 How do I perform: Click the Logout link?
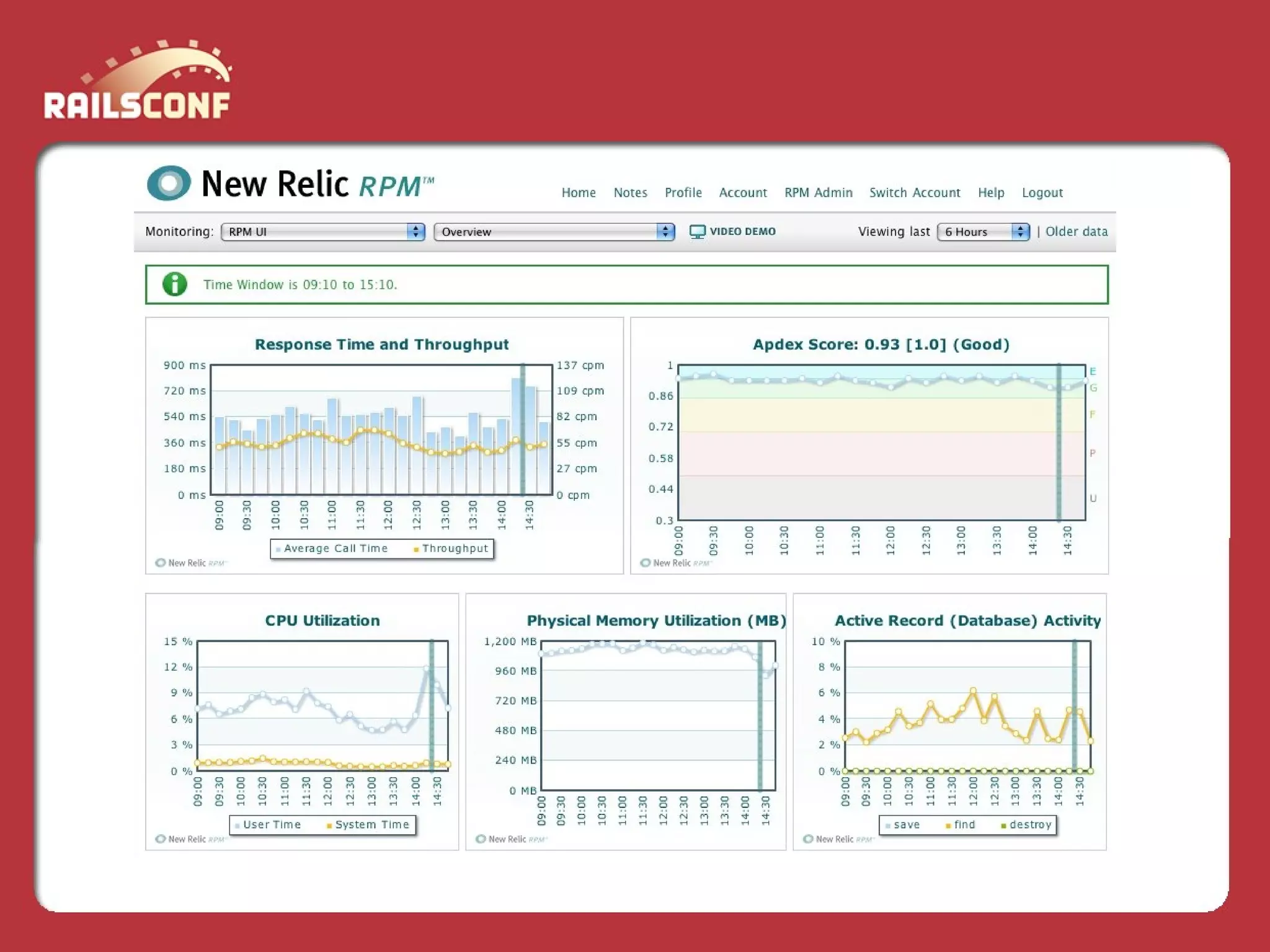(1042, 193)
